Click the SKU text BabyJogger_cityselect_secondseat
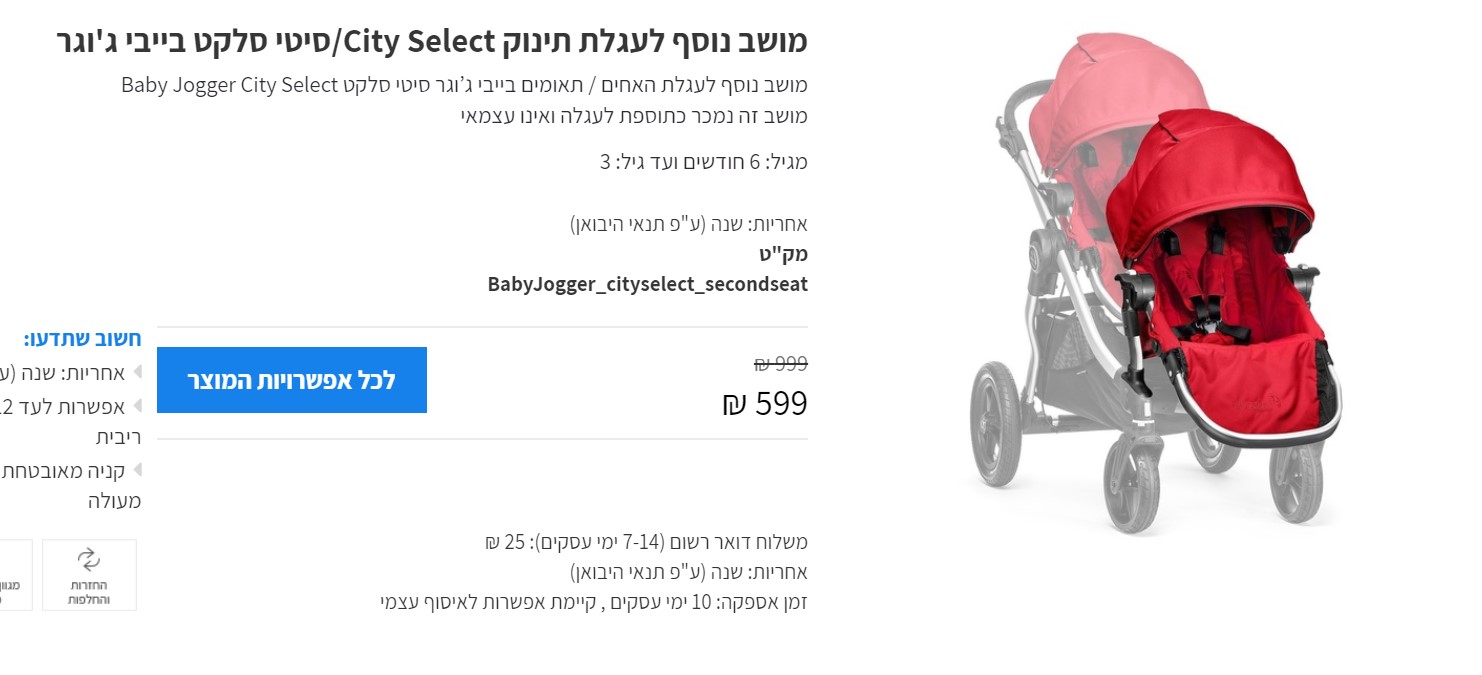1482x675 pixels. click(x=647, y=284)
